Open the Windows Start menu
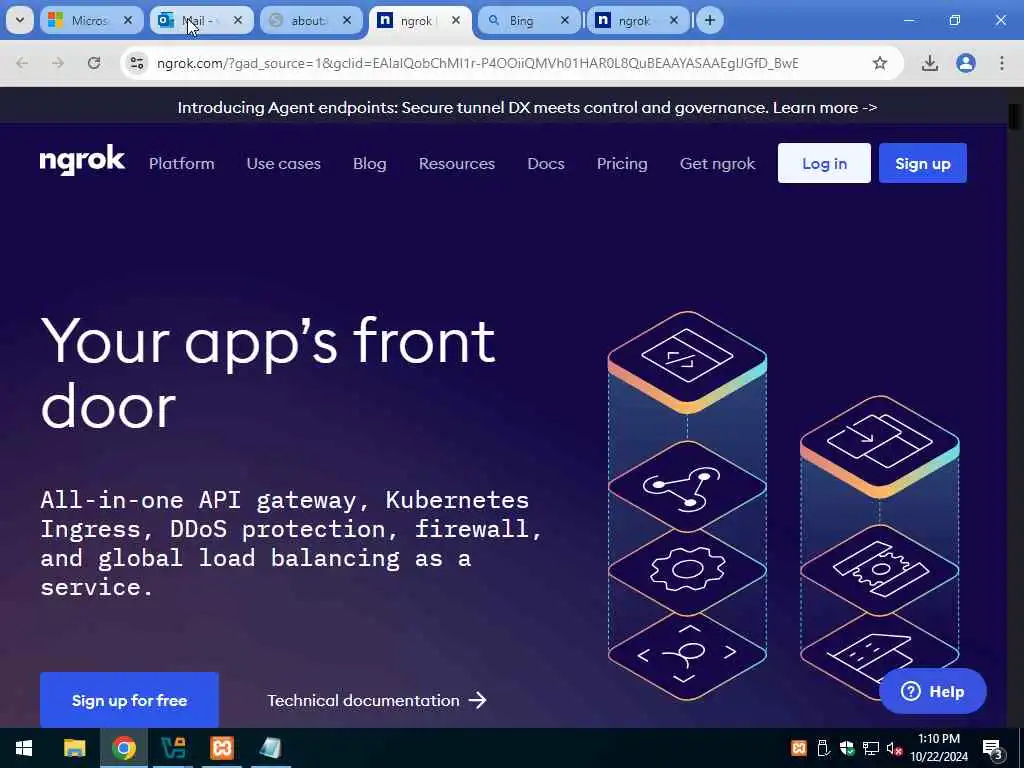The image size is (1024, 768). pyautogui.click(x=24, y=748)
